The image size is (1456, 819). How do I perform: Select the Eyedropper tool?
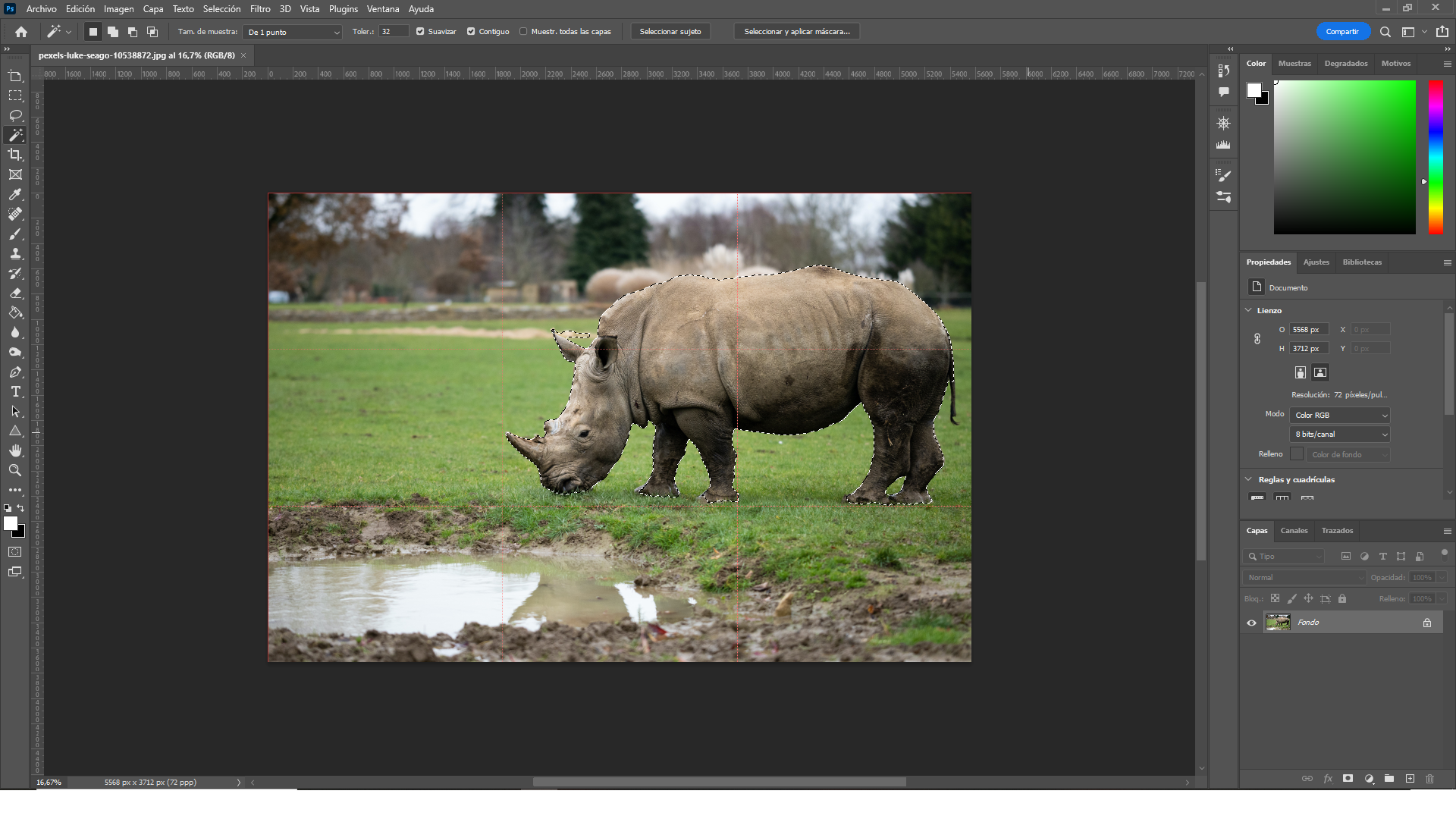click(x=15, y=195)
